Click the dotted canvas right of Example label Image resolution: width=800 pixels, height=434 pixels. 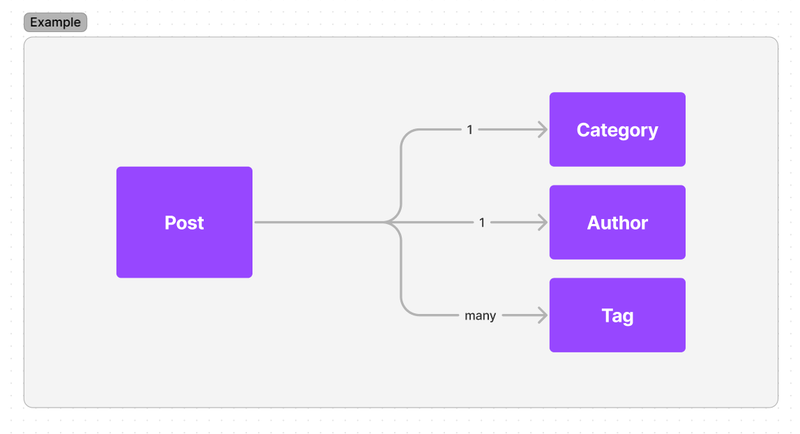[x=408, y=22]
